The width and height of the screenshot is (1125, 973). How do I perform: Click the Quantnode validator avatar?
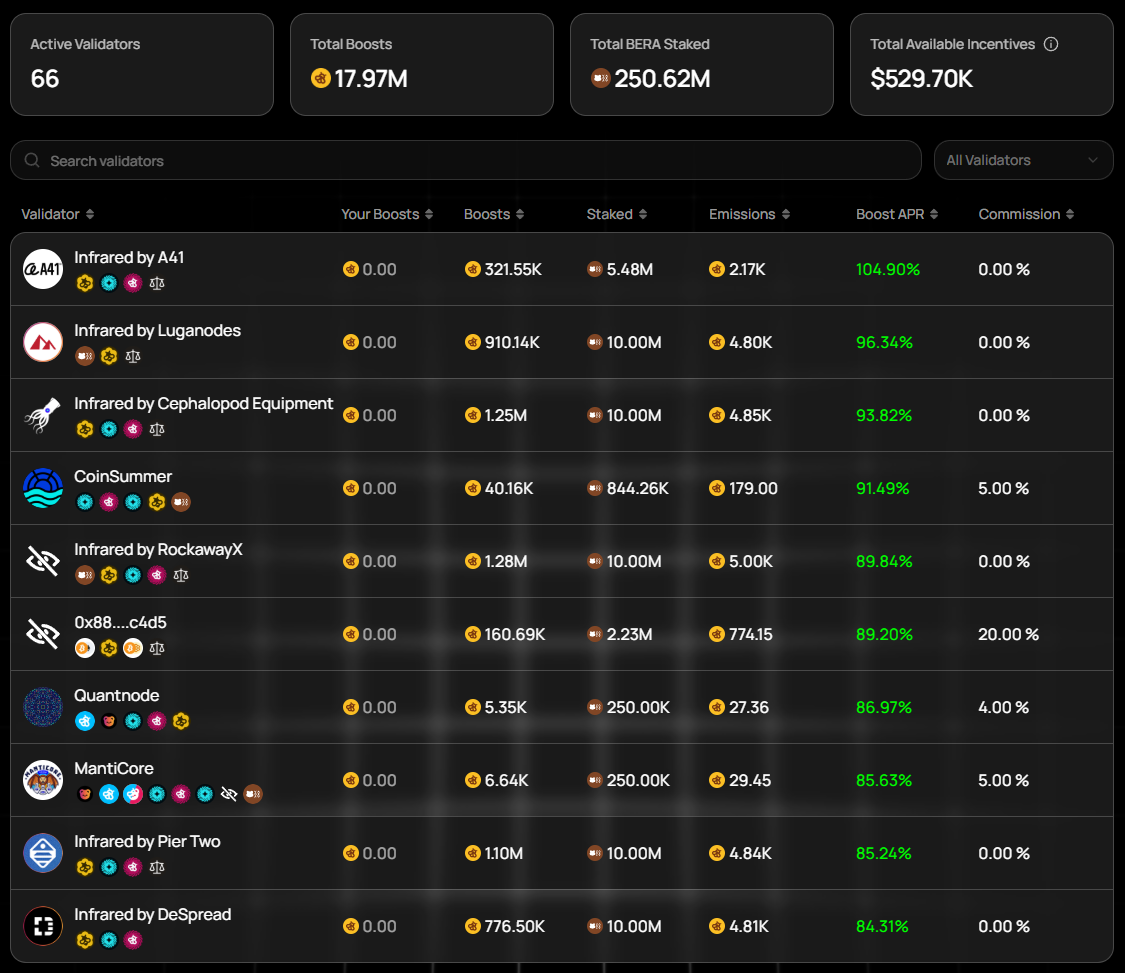point(43,707)
